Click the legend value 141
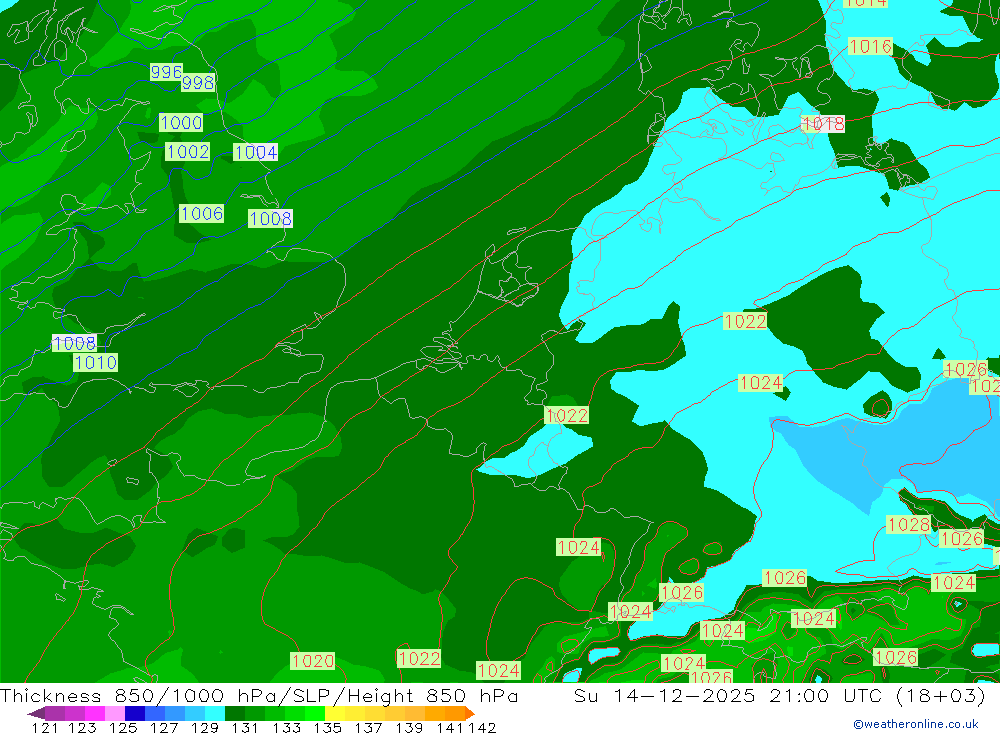Image resolution: width=1000 pixels, height=733 pixels. pyautogui.click(x=450, y=728)
